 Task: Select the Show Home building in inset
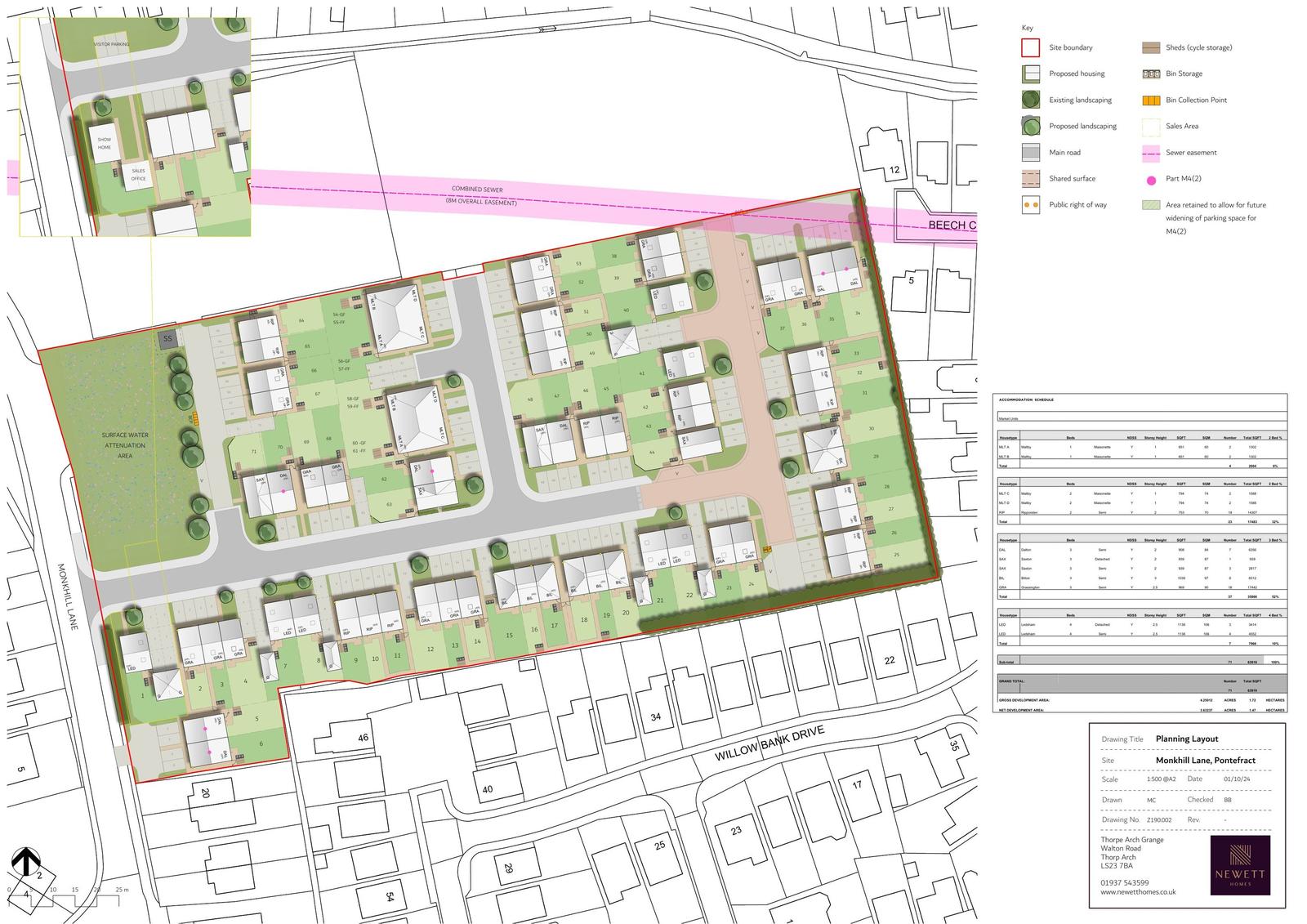pos(104,143)
